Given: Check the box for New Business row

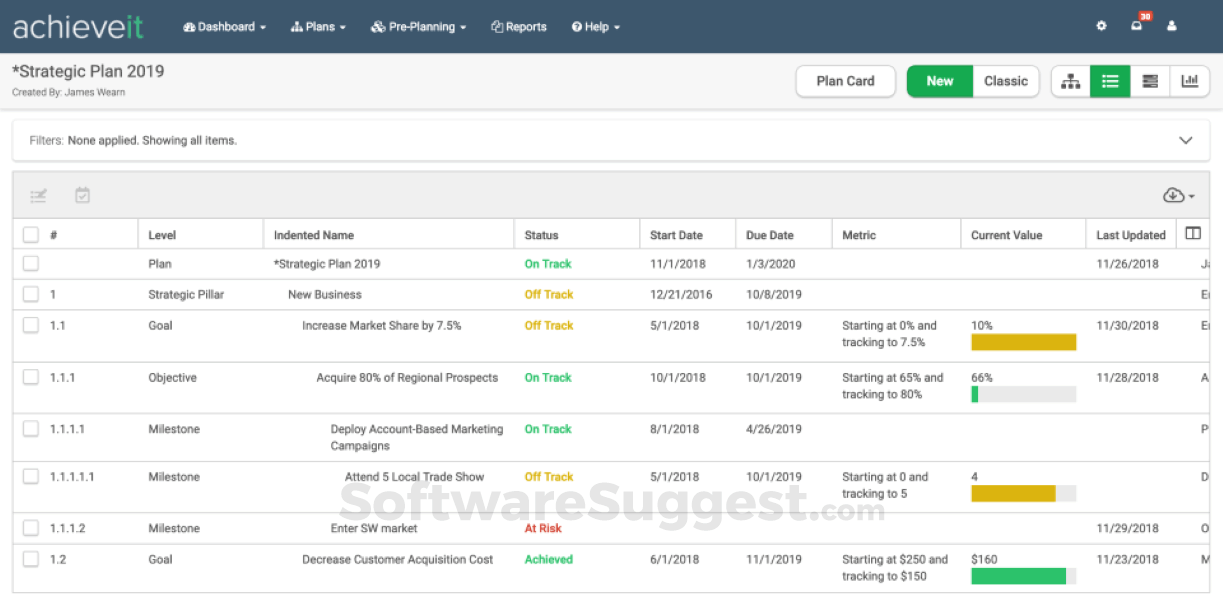Looking at the screenshot, I should click(31, 295).
